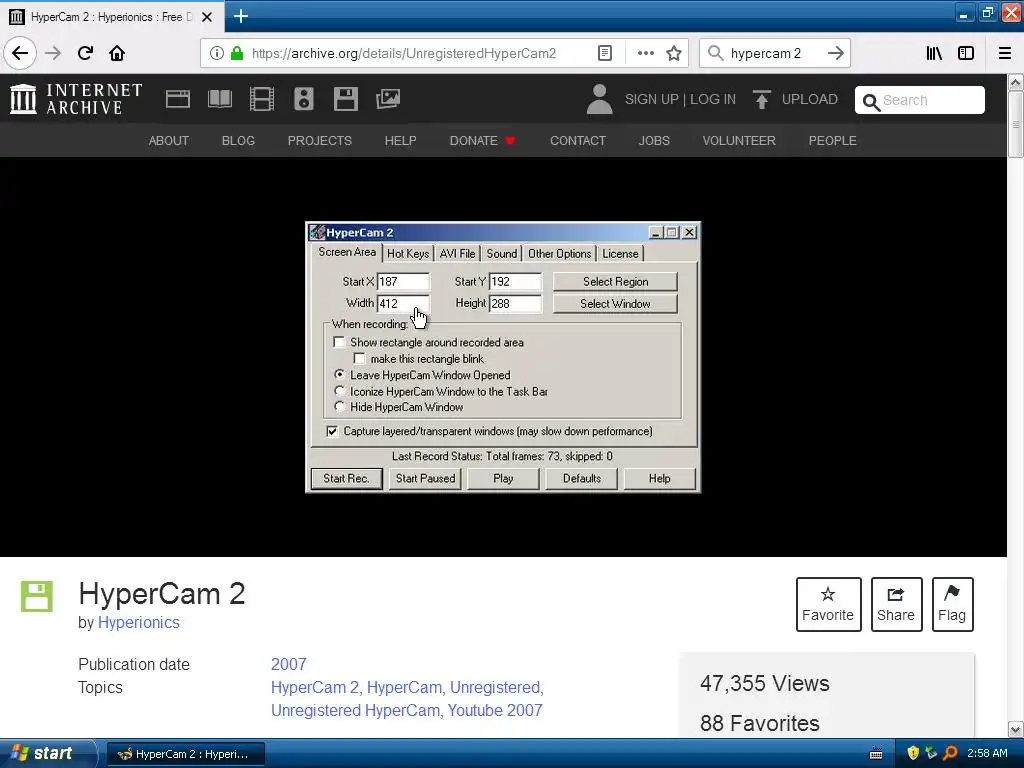Open the LOG IN link
Viewport: 1024px width, 768px height.
click(x=712, y=99)
